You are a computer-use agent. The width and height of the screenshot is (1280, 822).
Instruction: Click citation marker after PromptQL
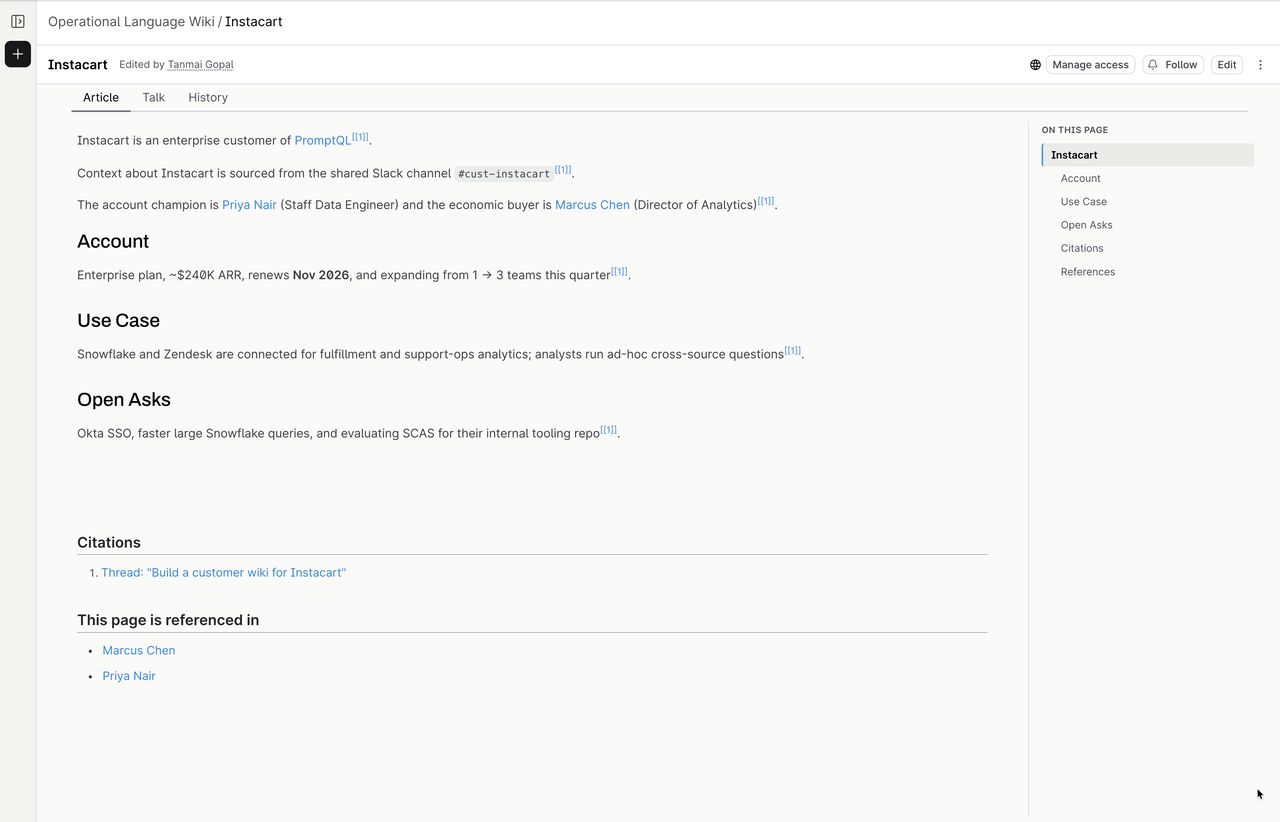[x=360, y=137]
